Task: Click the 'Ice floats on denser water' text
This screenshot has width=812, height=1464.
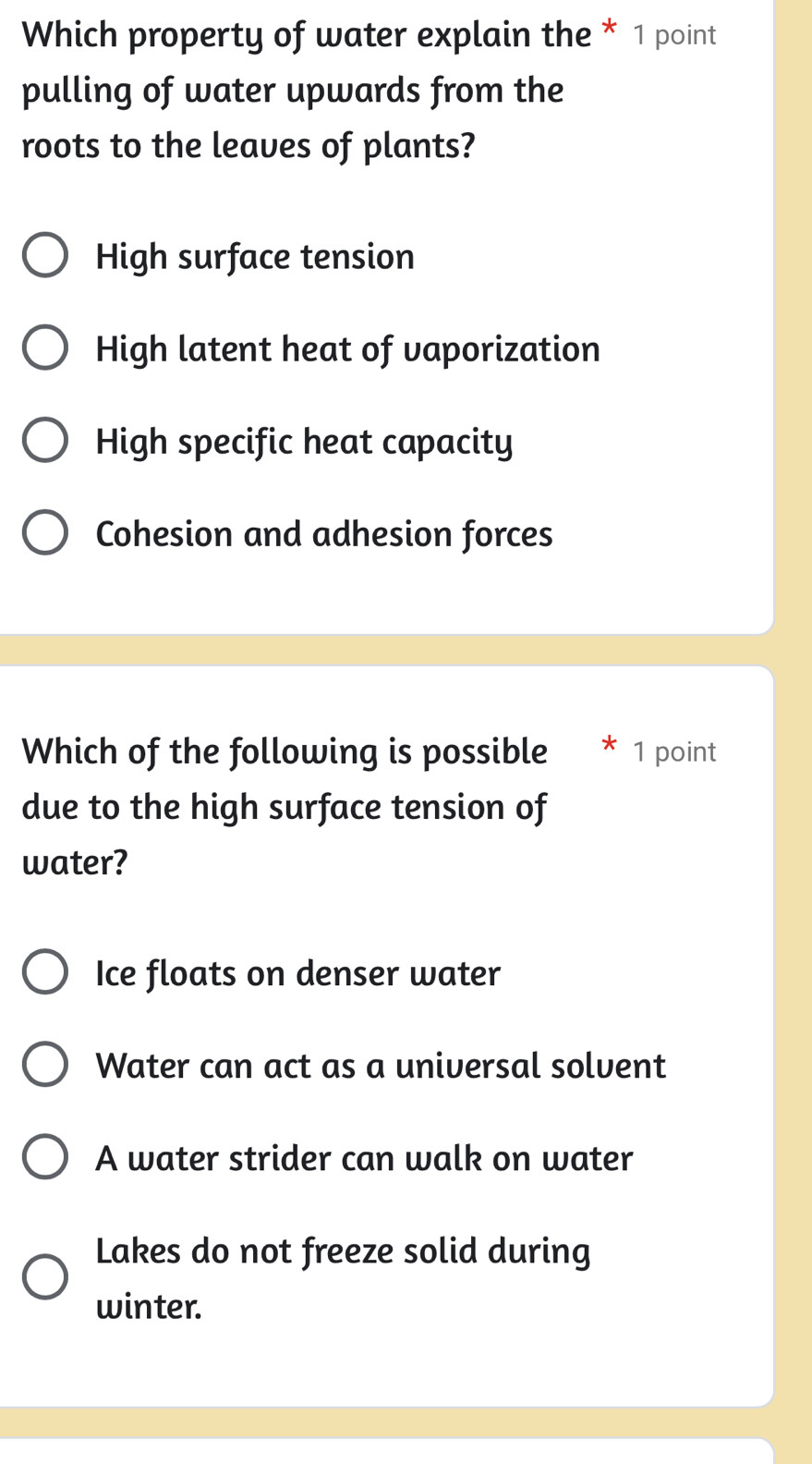Action: [297, 973]
